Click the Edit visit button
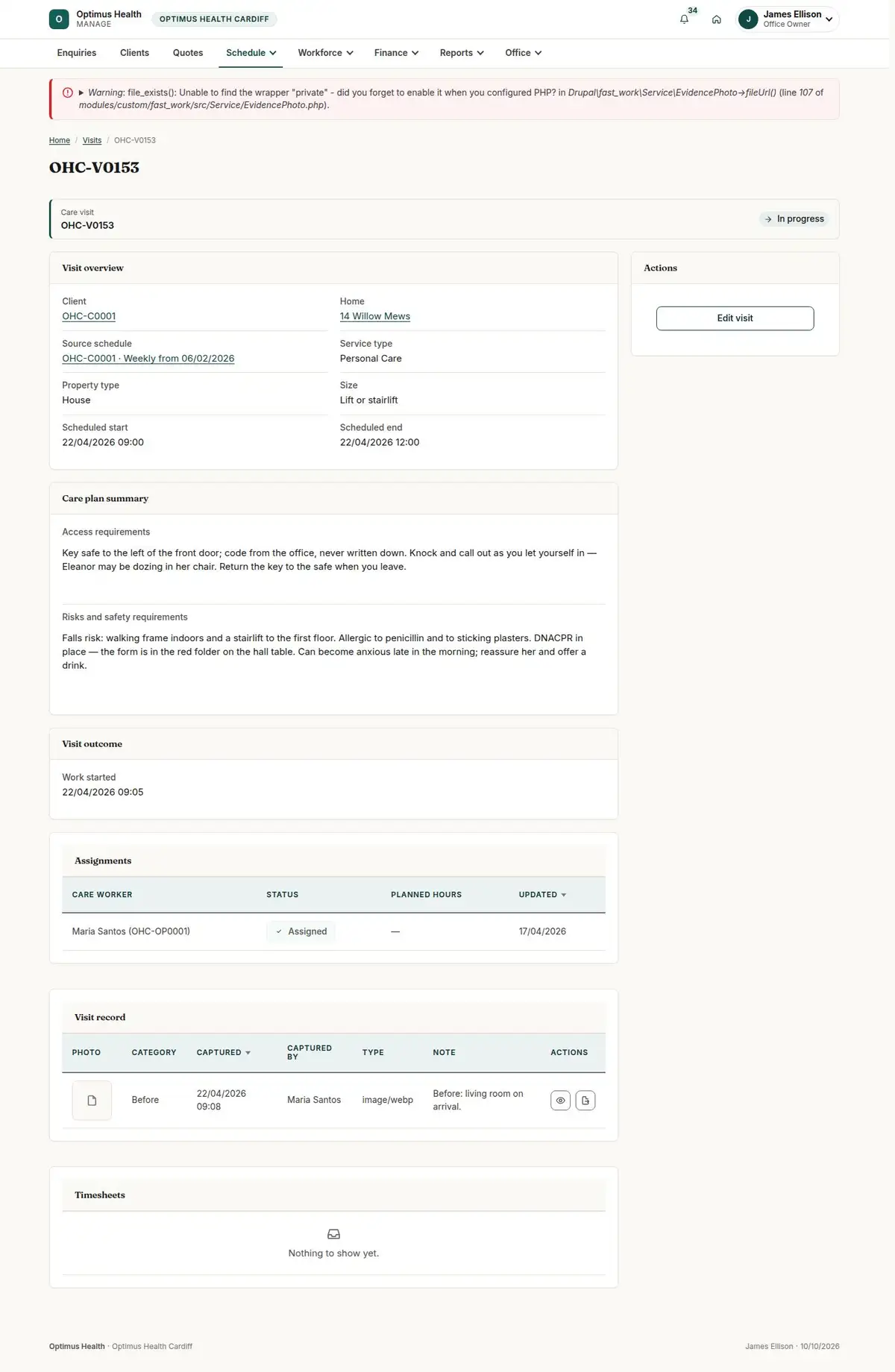This screenshot has height=1372, width=895. pyautogui.click(x=735, y=318)
